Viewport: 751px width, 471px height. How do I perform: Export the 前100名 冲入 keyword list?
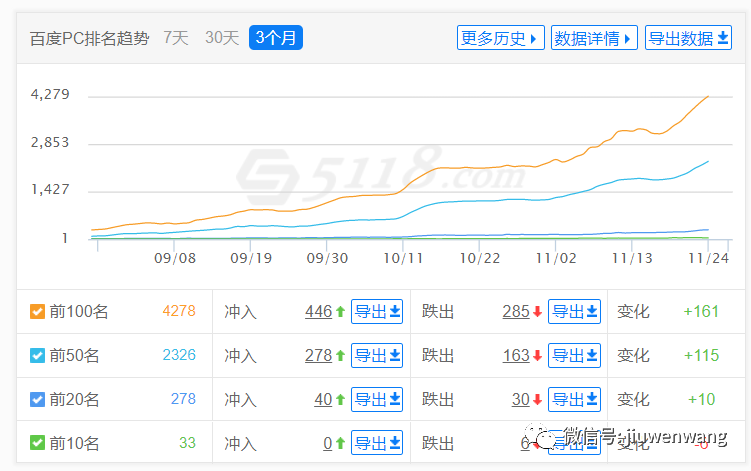[377, 312]
